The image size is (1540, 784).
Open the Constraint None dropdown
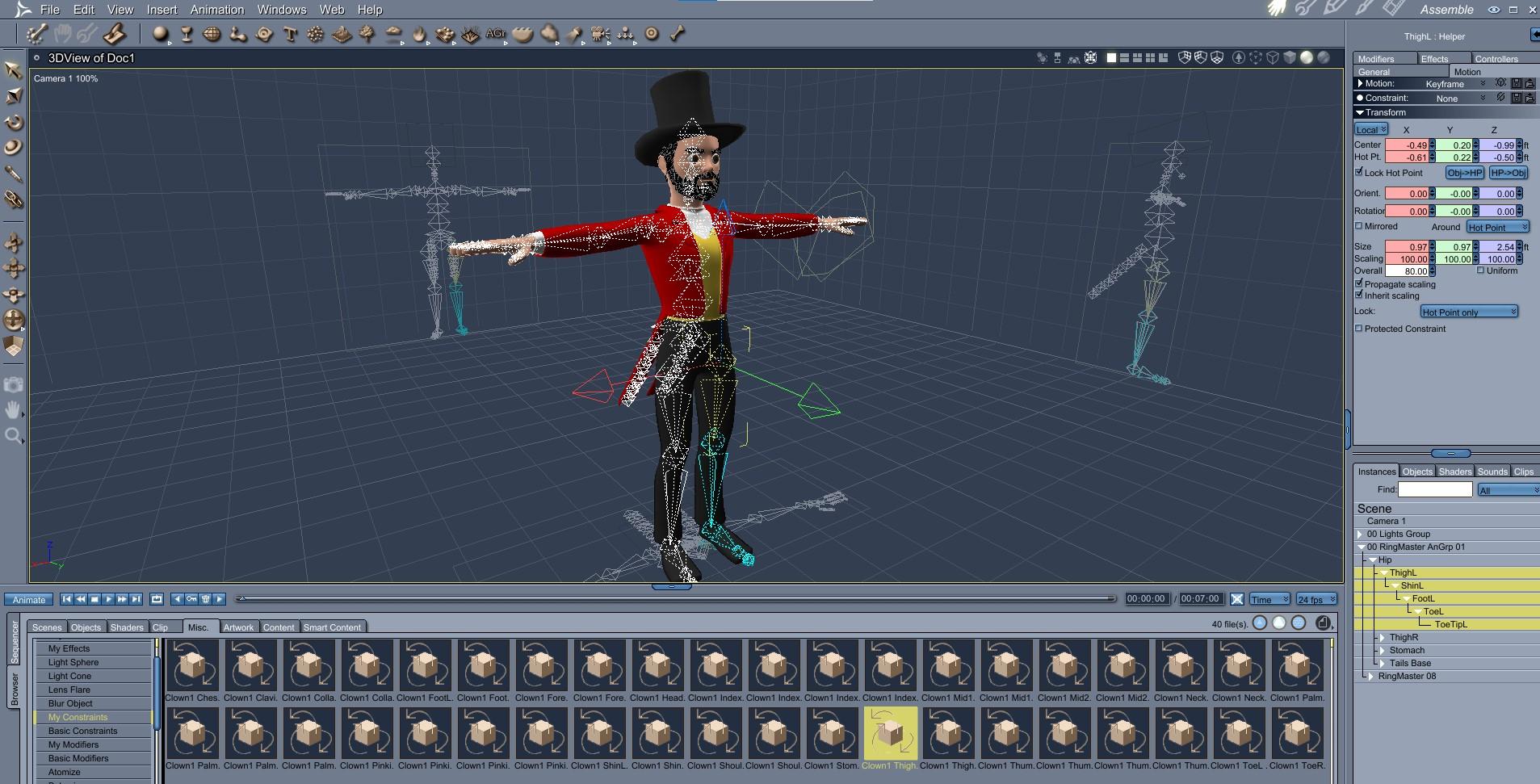point(1458,99)
